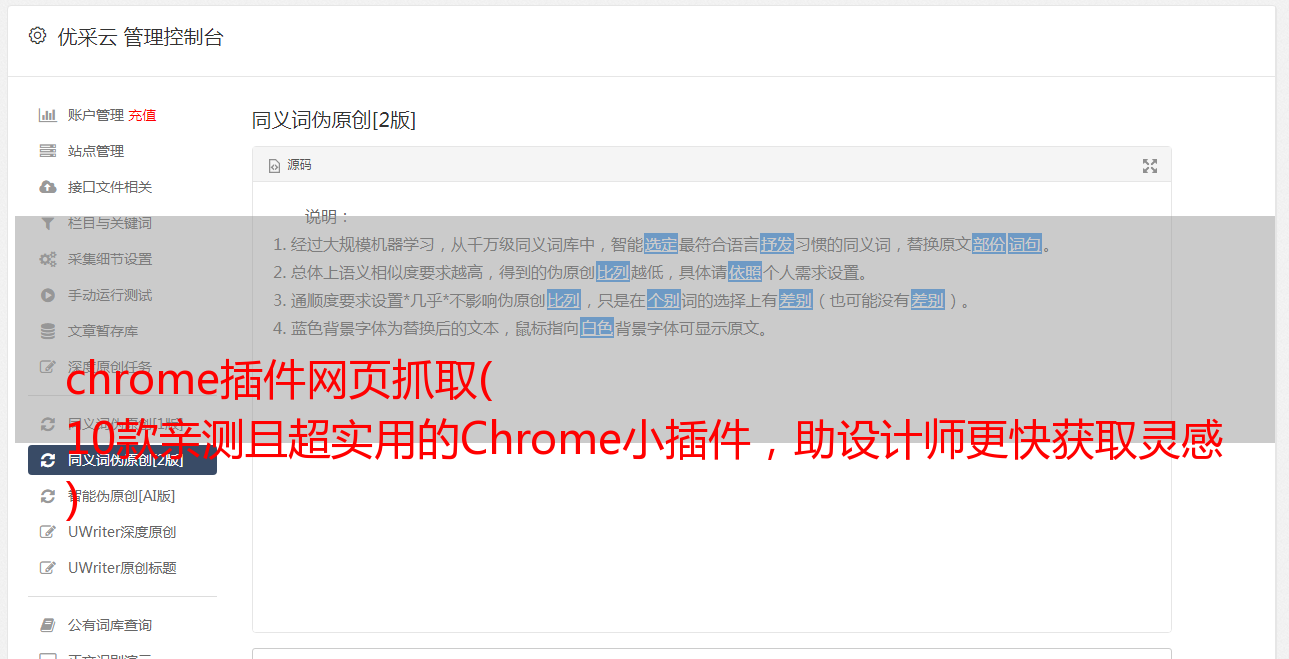Select 同义词伪原创[2版] in the sidebar

(x=122, y=460)
